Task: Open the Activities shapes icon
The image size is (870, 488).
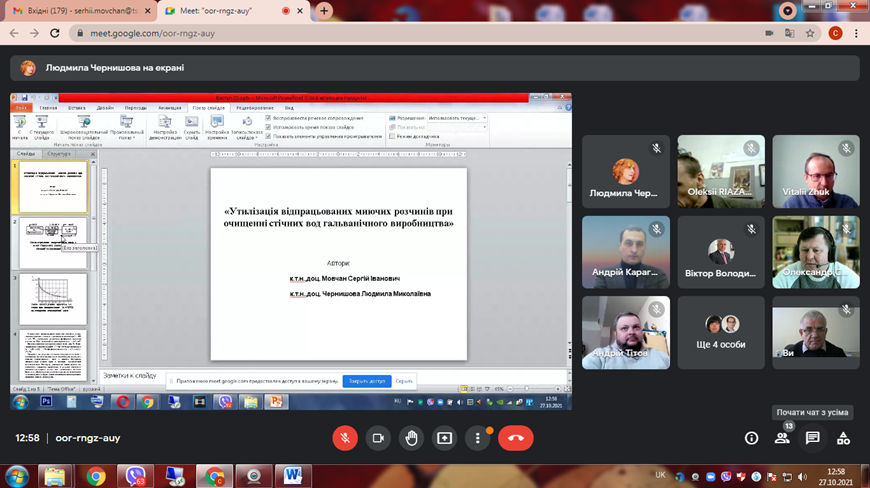Action: coord(843,438)
